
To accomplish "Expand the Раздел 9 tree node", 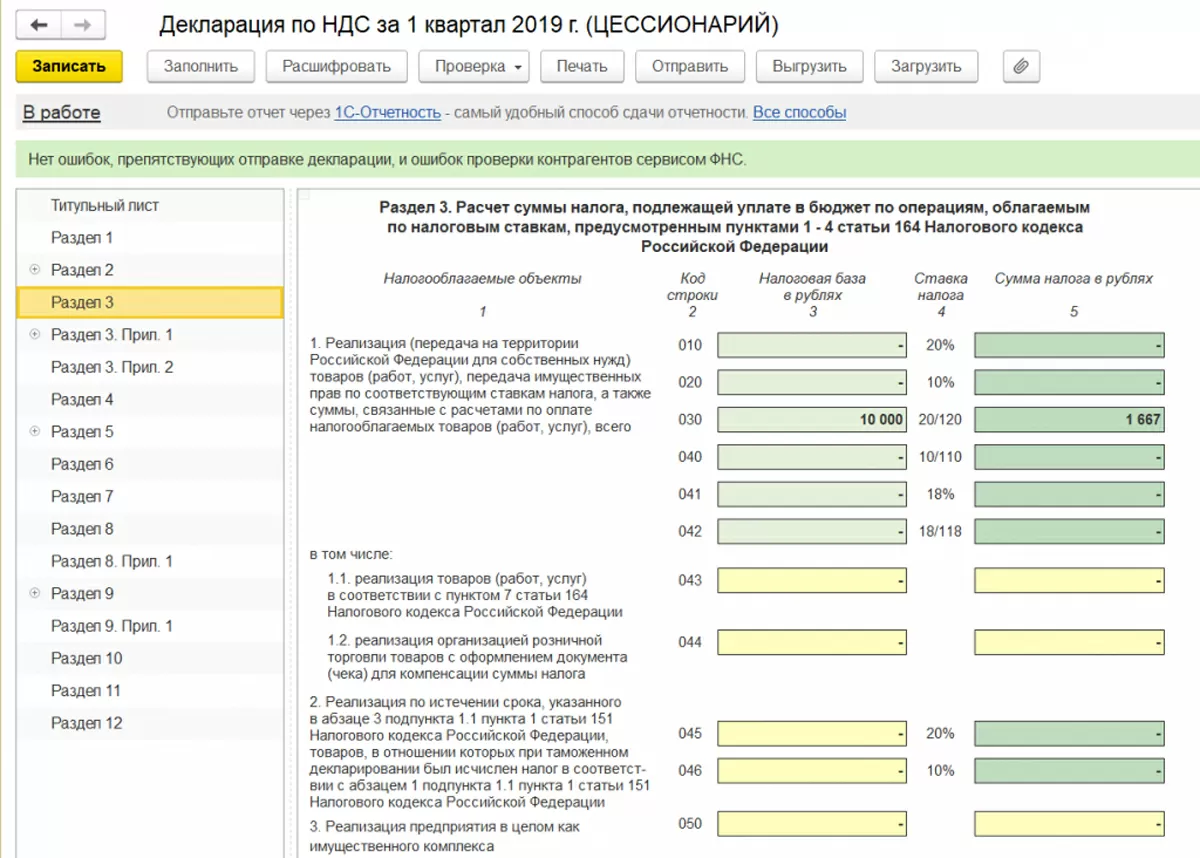I will point(35,594).
